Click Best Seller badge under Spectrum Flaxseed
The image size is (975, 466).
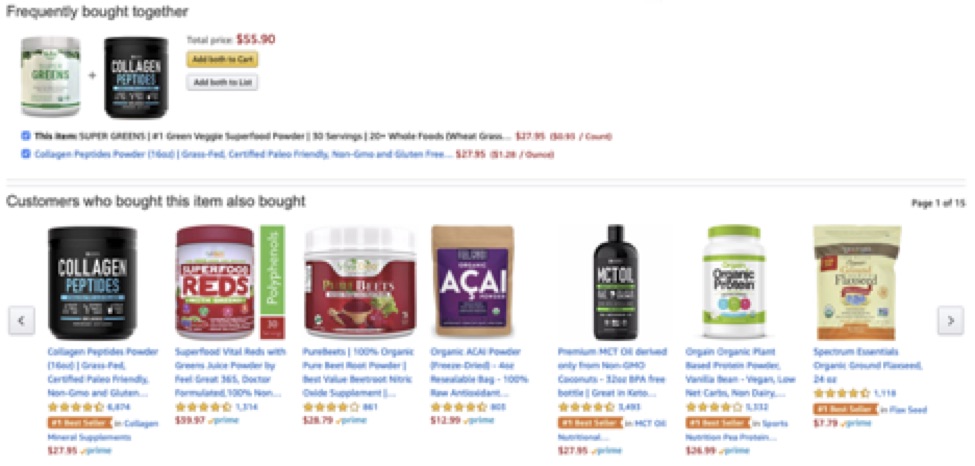click(845, 409)
